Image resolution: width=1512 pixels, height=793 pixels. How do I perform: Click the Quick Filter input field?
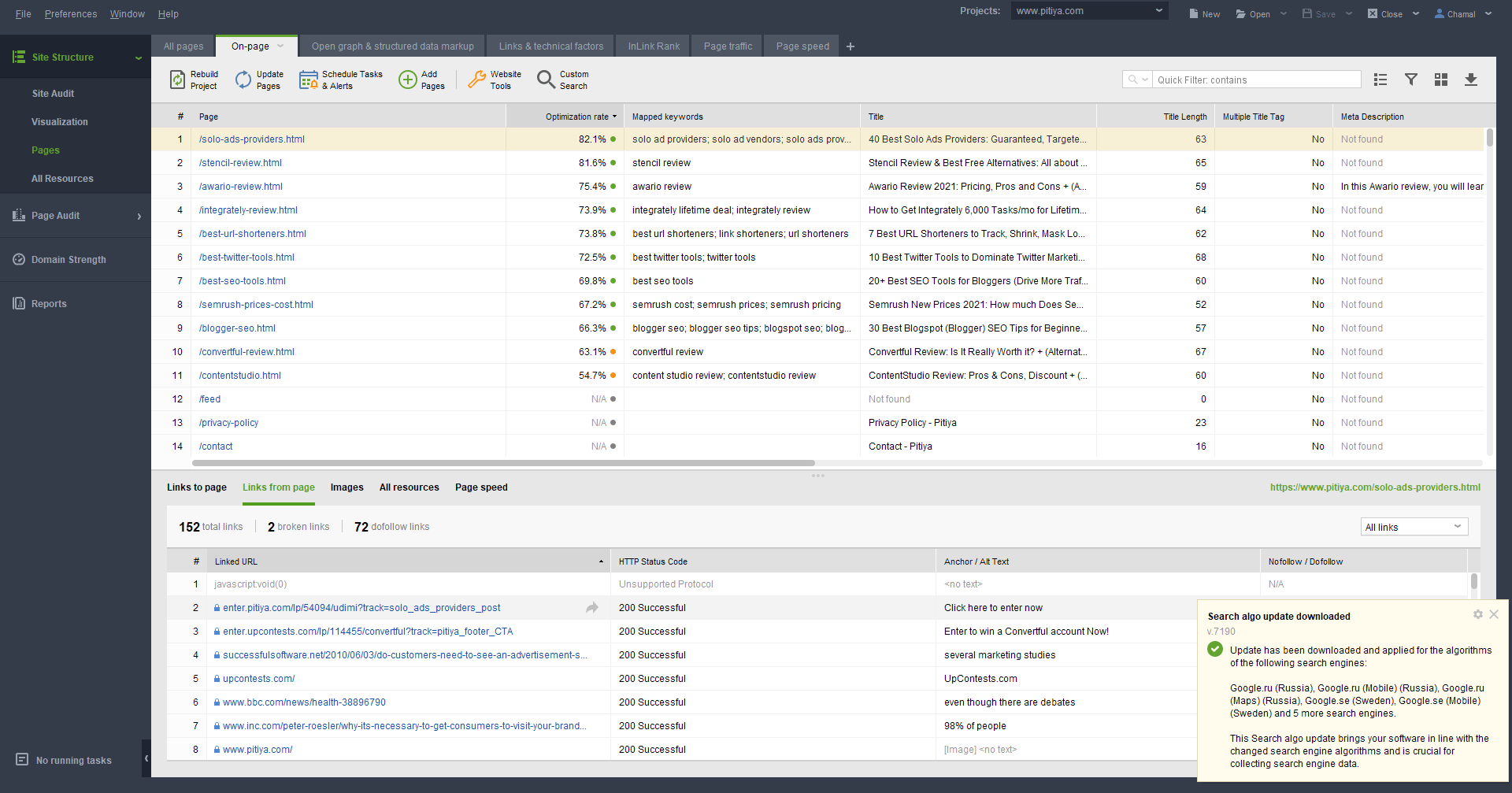[x=1257, y=80]
